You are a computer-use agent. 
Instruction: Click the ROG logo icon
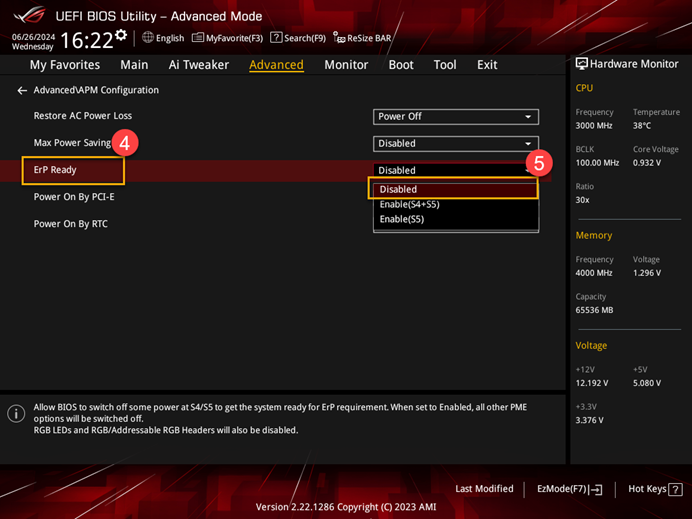(x=29, y=15)
